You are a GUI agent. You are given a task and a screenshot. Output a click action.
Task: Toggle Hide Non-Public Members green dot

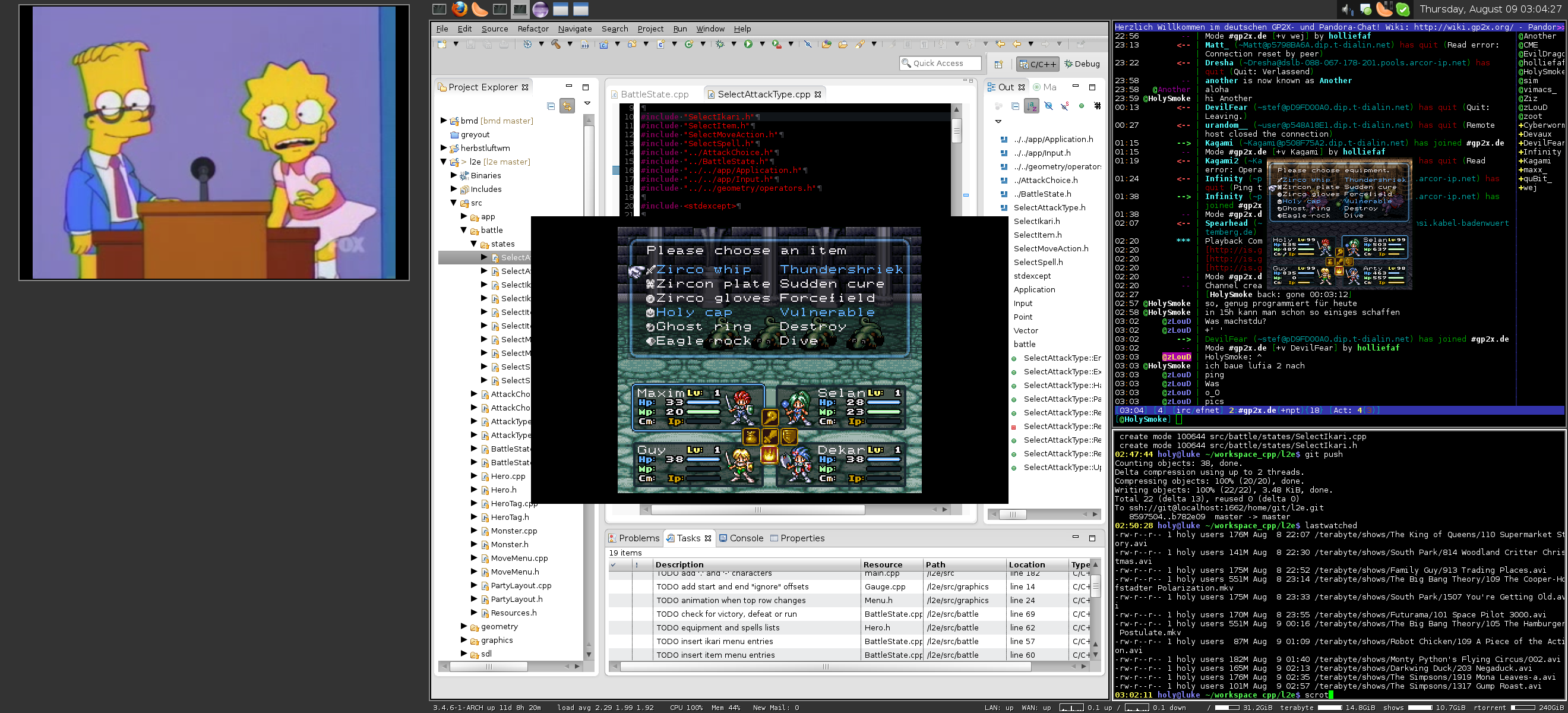[x=1082, y=106]
